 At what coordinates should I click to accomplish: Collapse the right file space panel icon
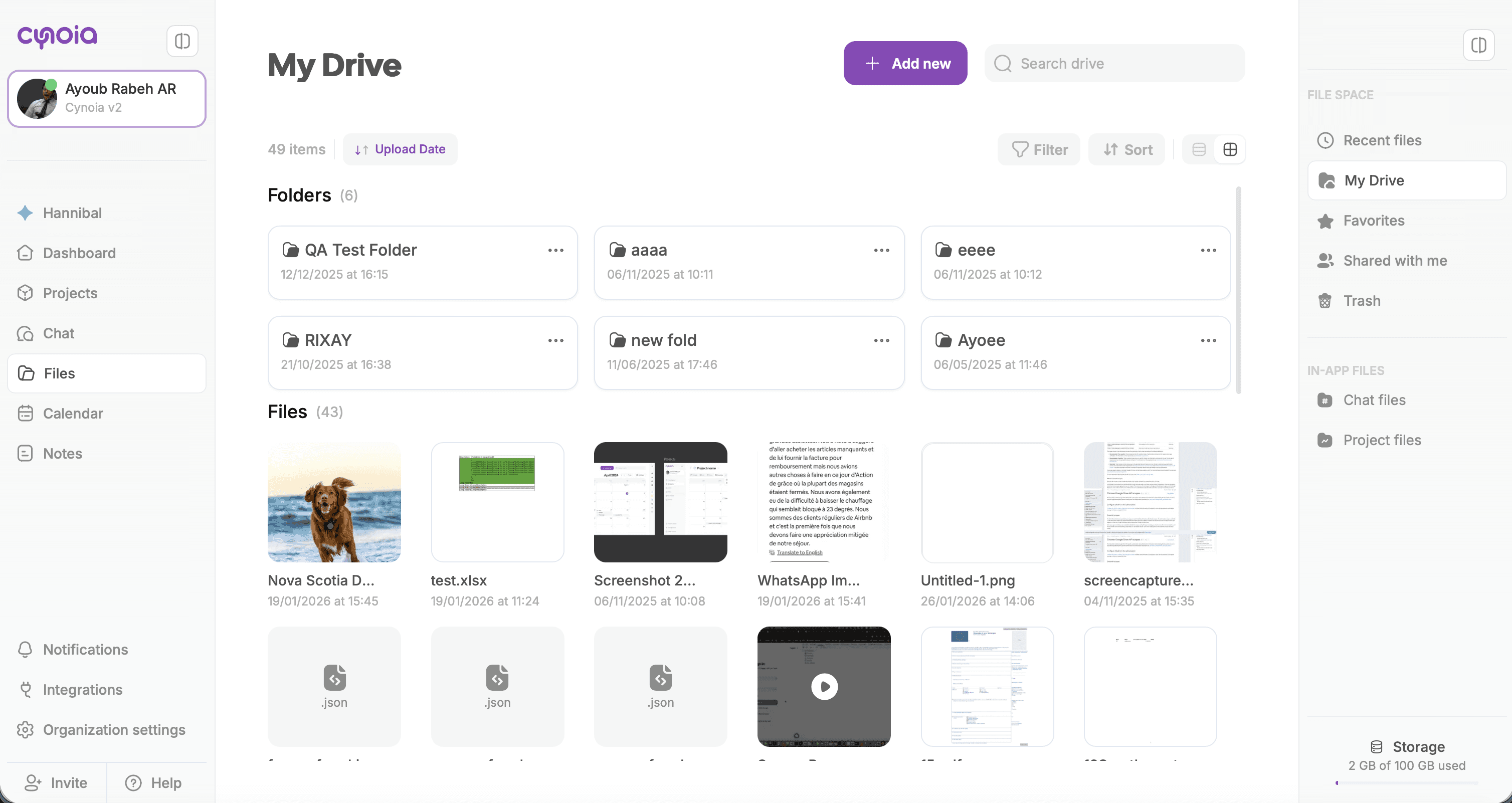click(1478, 45)
